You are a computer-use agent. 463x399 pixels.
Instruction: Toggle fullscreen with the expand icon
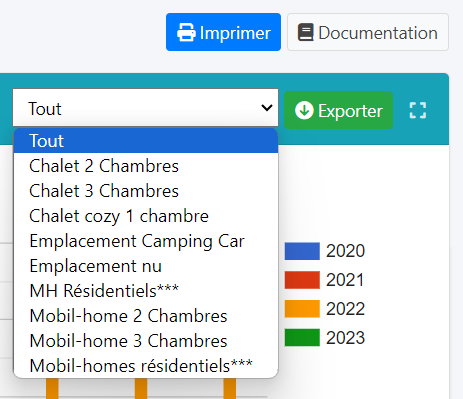pos(418,110)
